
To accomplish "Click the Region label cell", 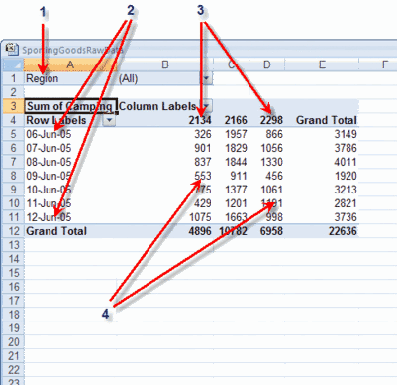I will (x=42, y=78).
